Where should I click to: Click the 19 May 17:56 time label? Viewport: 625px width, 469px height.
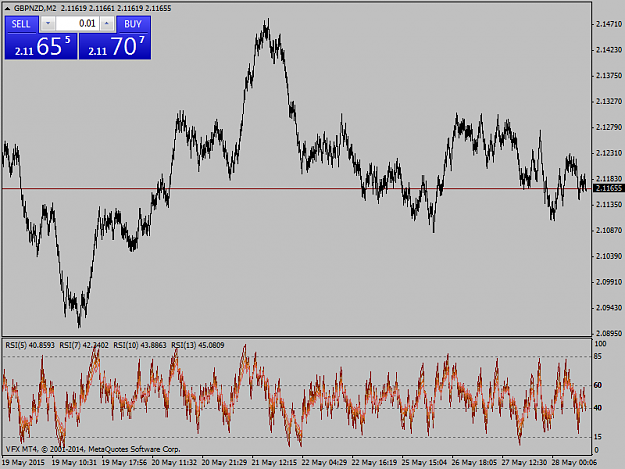124,463
